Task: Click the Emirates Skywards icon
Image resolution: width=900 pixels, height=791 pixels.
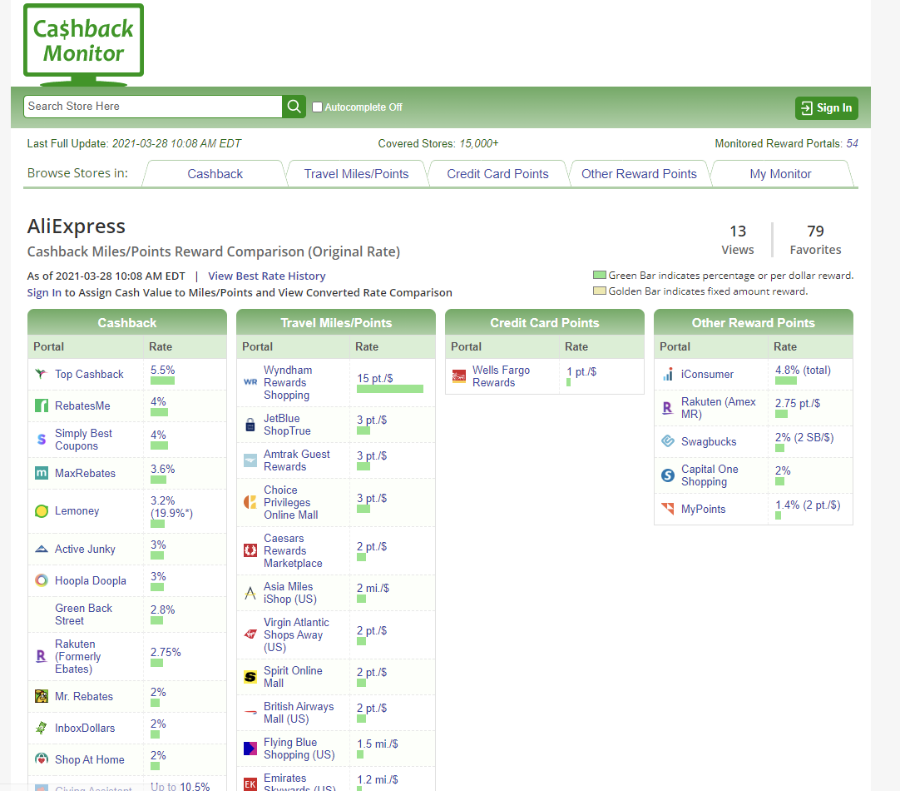Action: click(x=250, y=784)
